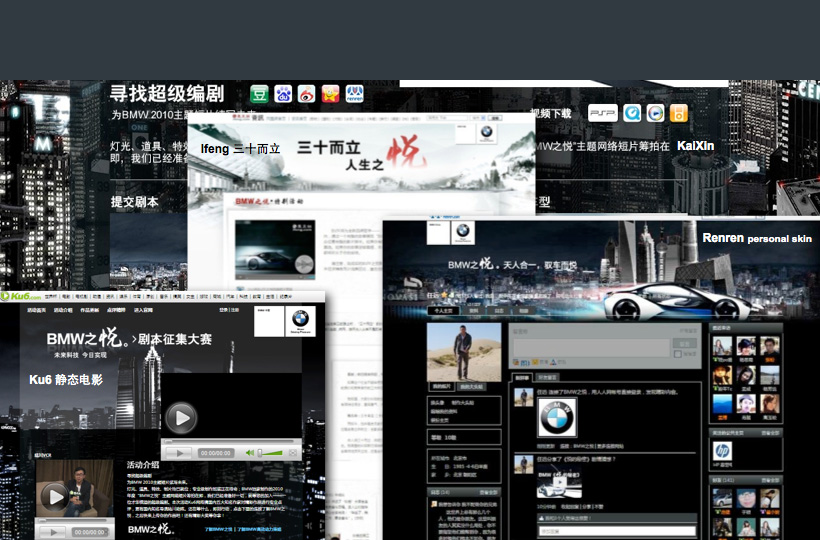Click Renren status publish button
This screenshot has height=540, width=820.
(x=684, y=343)
